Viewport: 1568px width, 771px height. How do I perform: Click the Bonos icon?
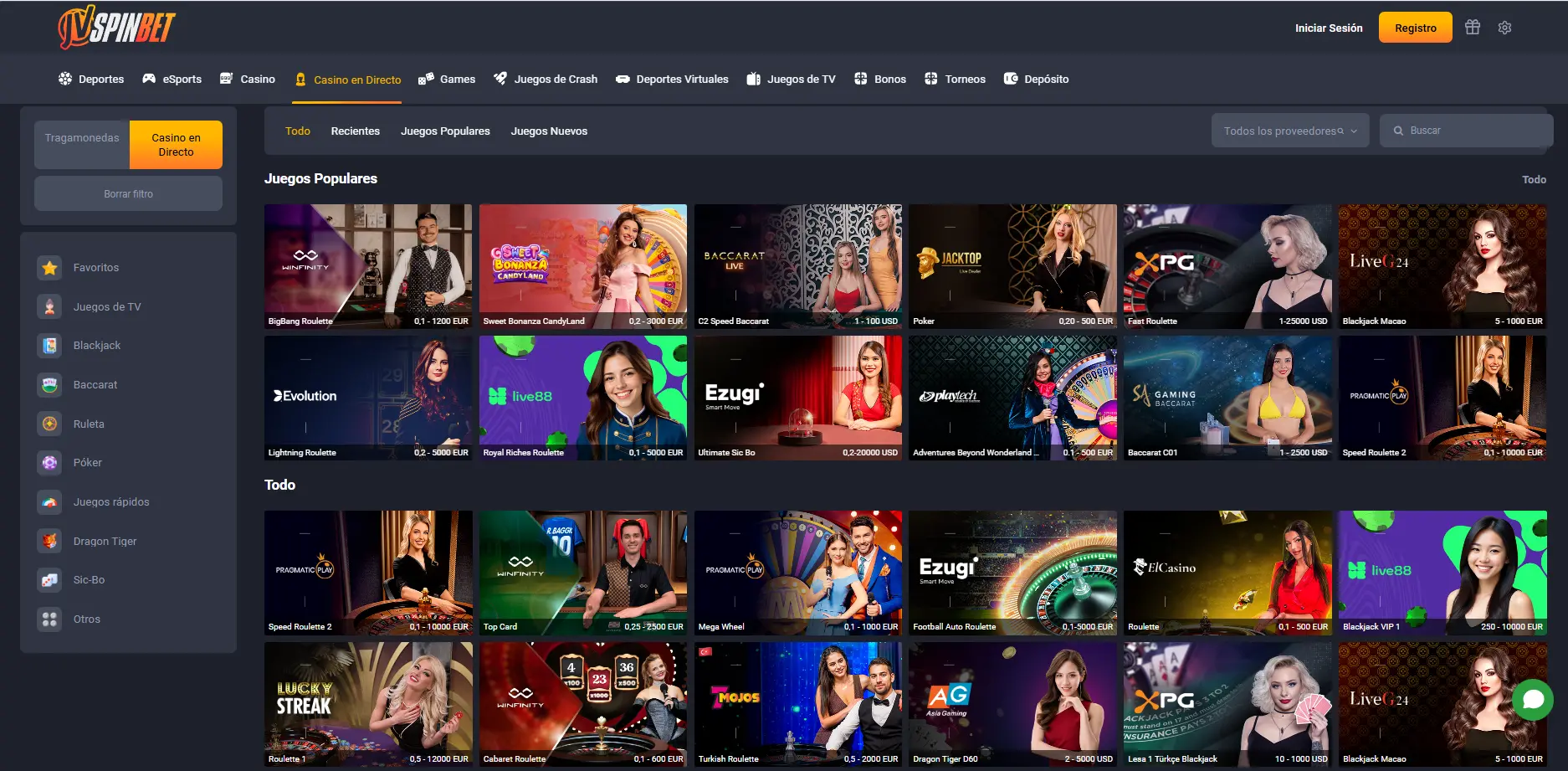click(860, 79)
